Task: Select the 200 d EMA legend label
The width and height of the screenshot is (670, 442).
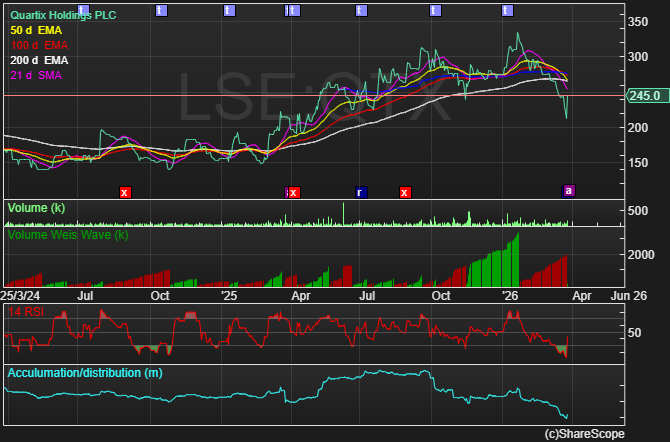Action: click(40, 62)
